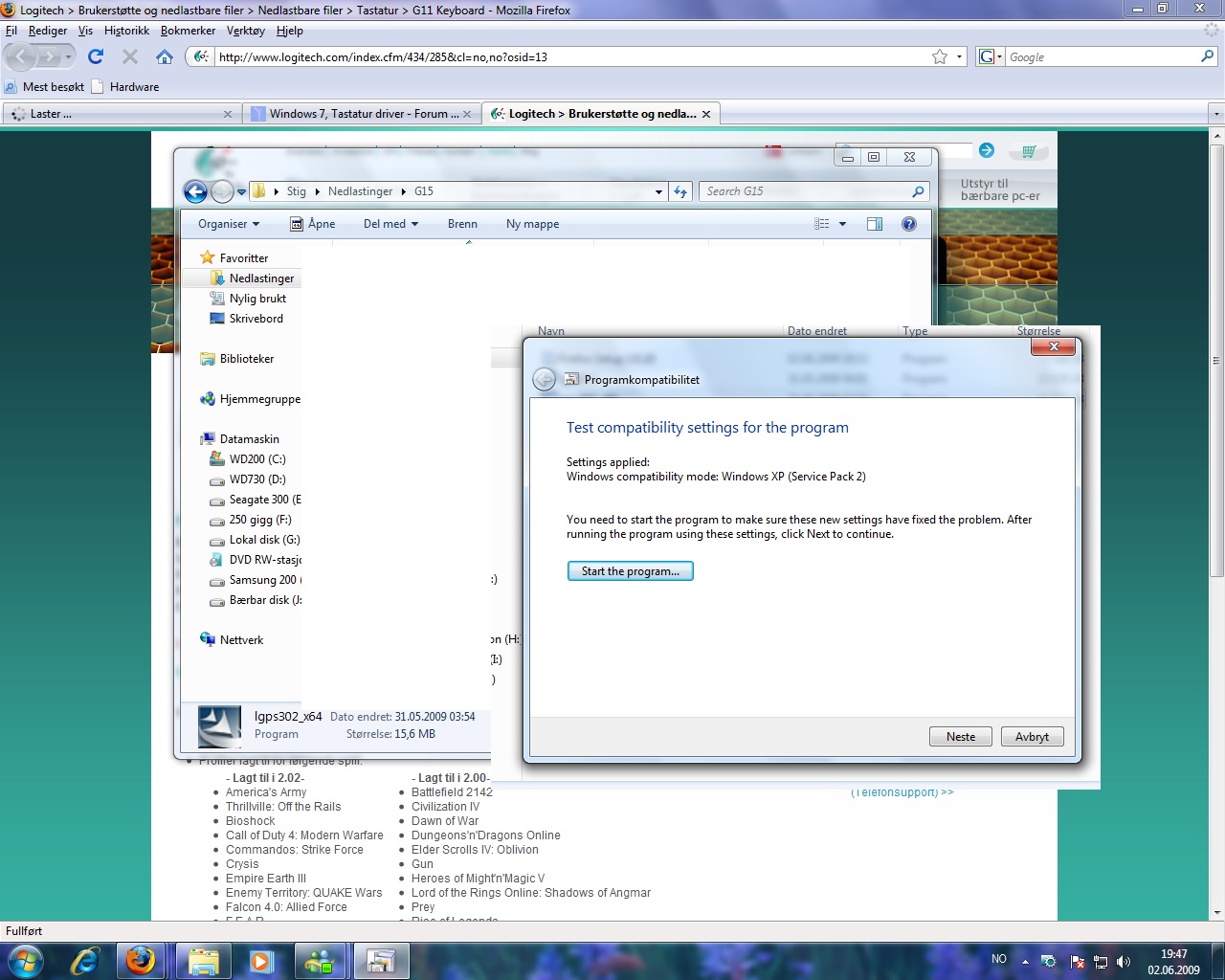Open URL bar history dropdown arrow

(x=960, y=56)
